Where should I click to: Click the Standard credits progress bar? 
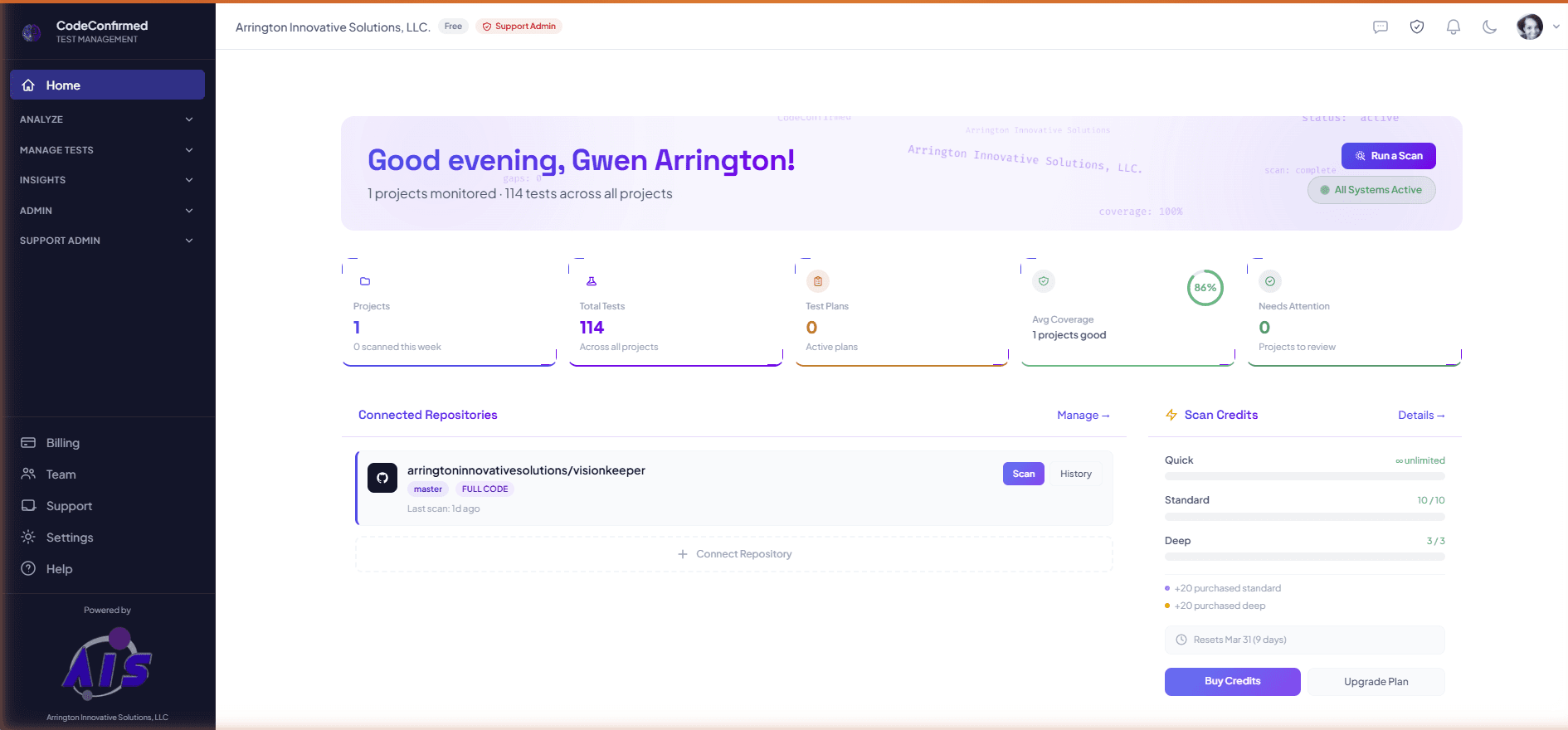click(x=1304, y=517)
